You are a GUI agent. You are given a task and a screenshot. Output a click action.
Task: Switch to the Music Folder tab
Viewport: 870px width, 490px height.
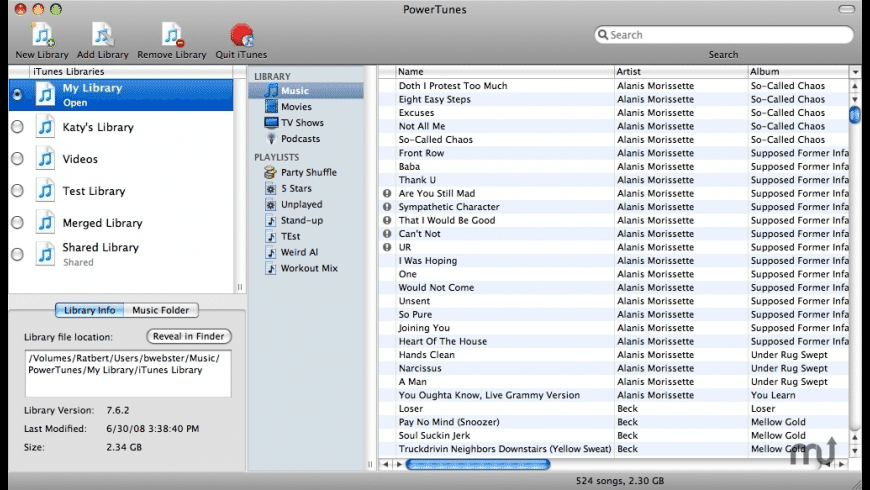point(161,310)
